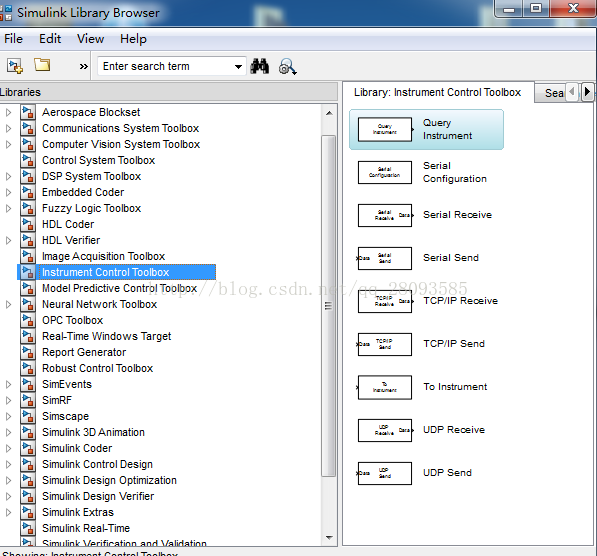This screenshot has height=556, width=597.
Task: Open the View menu
Action: (90, 39)
